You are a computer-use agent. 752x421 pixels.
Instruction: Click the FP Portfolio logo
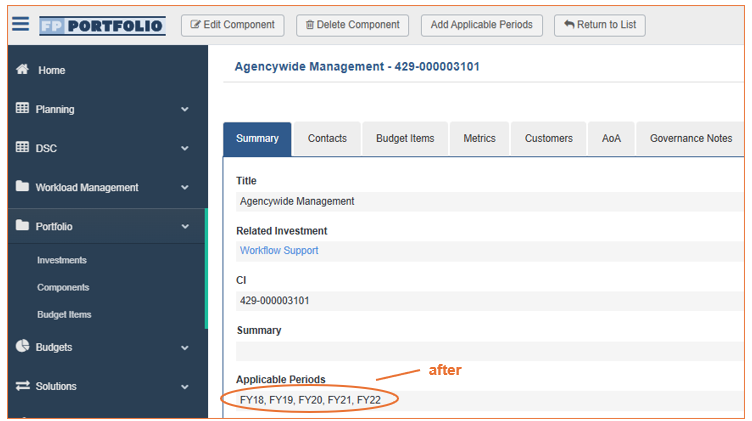[x=103, y=25]
